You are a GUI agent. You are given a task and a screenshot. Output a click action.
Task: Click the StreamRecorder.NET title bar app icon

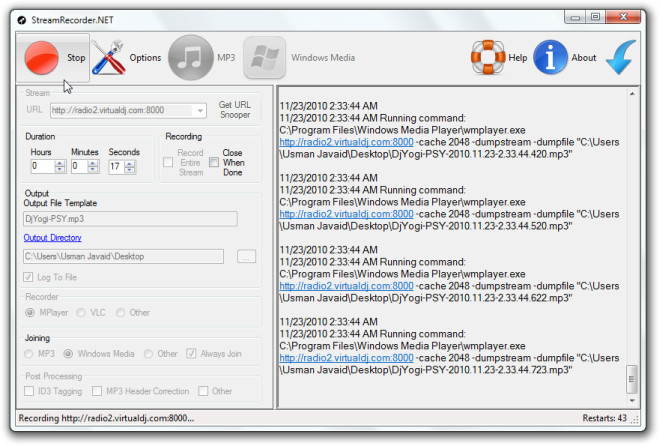pos(22,20)
